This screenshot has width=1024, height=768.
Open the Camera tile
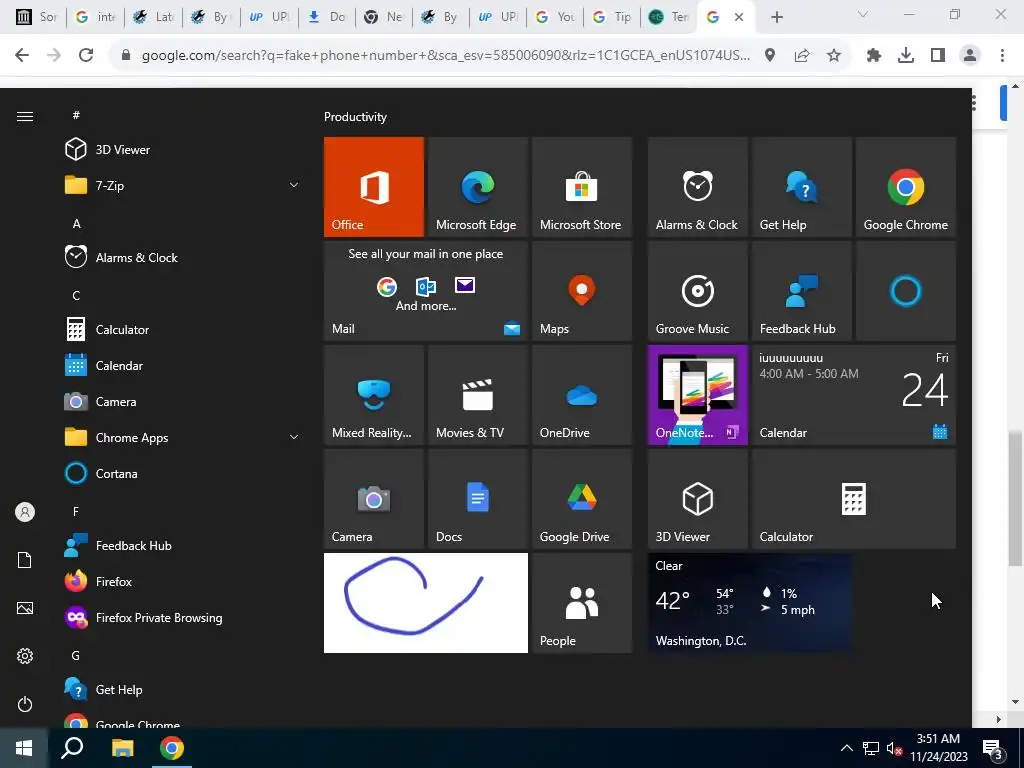click(x=374, y=499)
